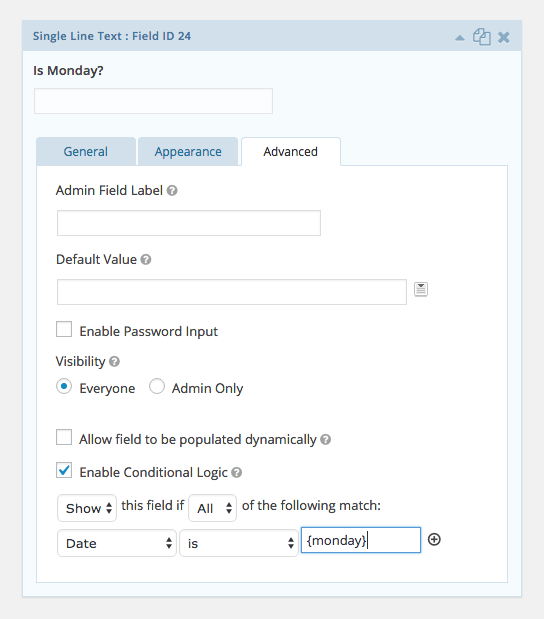This screenshot has height=619, width=544.
Task: Open help tooltip next to Default Value
Action: pyautogui.click(x=146, y=260)
